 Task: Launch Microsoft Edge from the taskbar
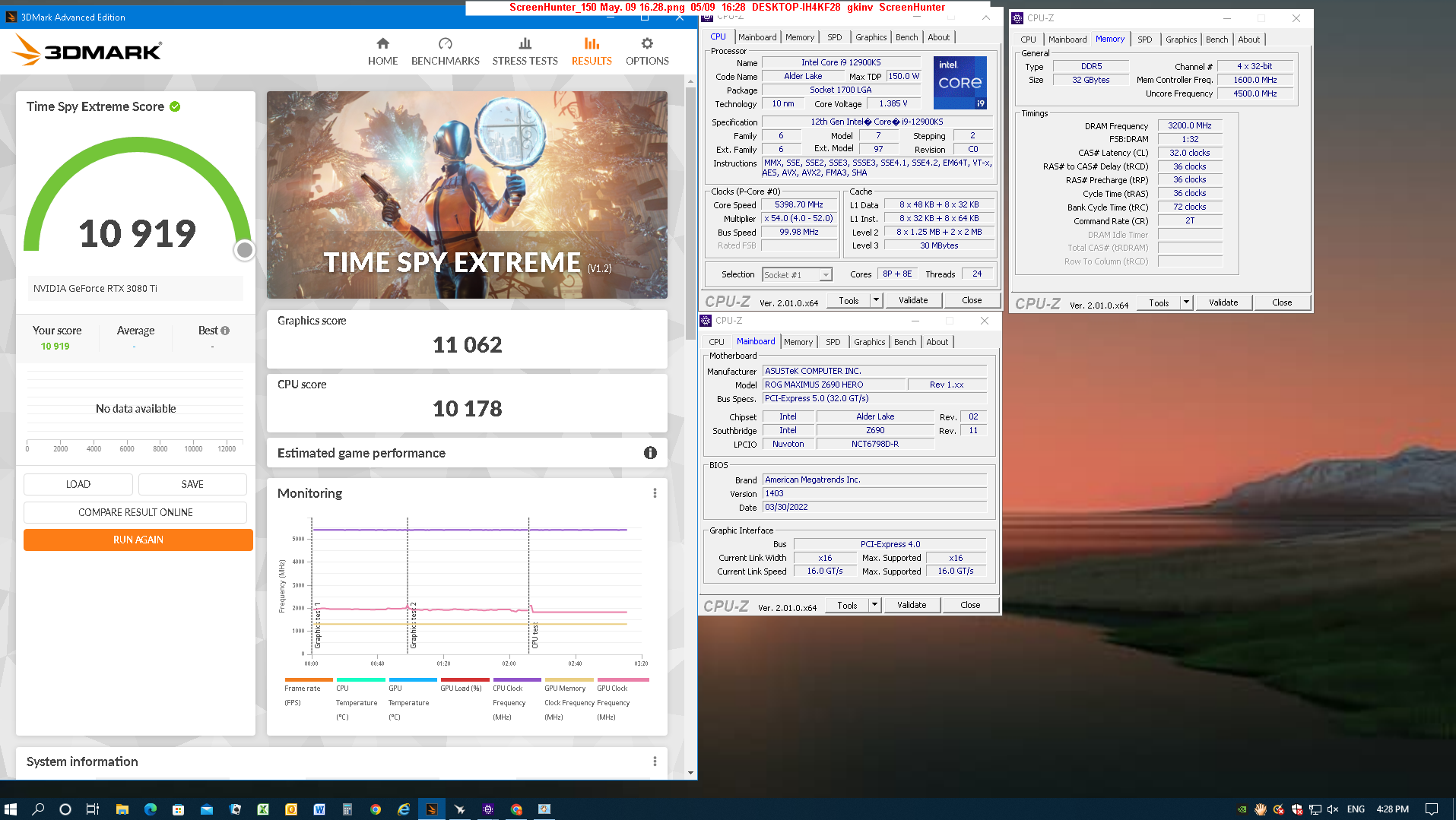pos(150,809)
